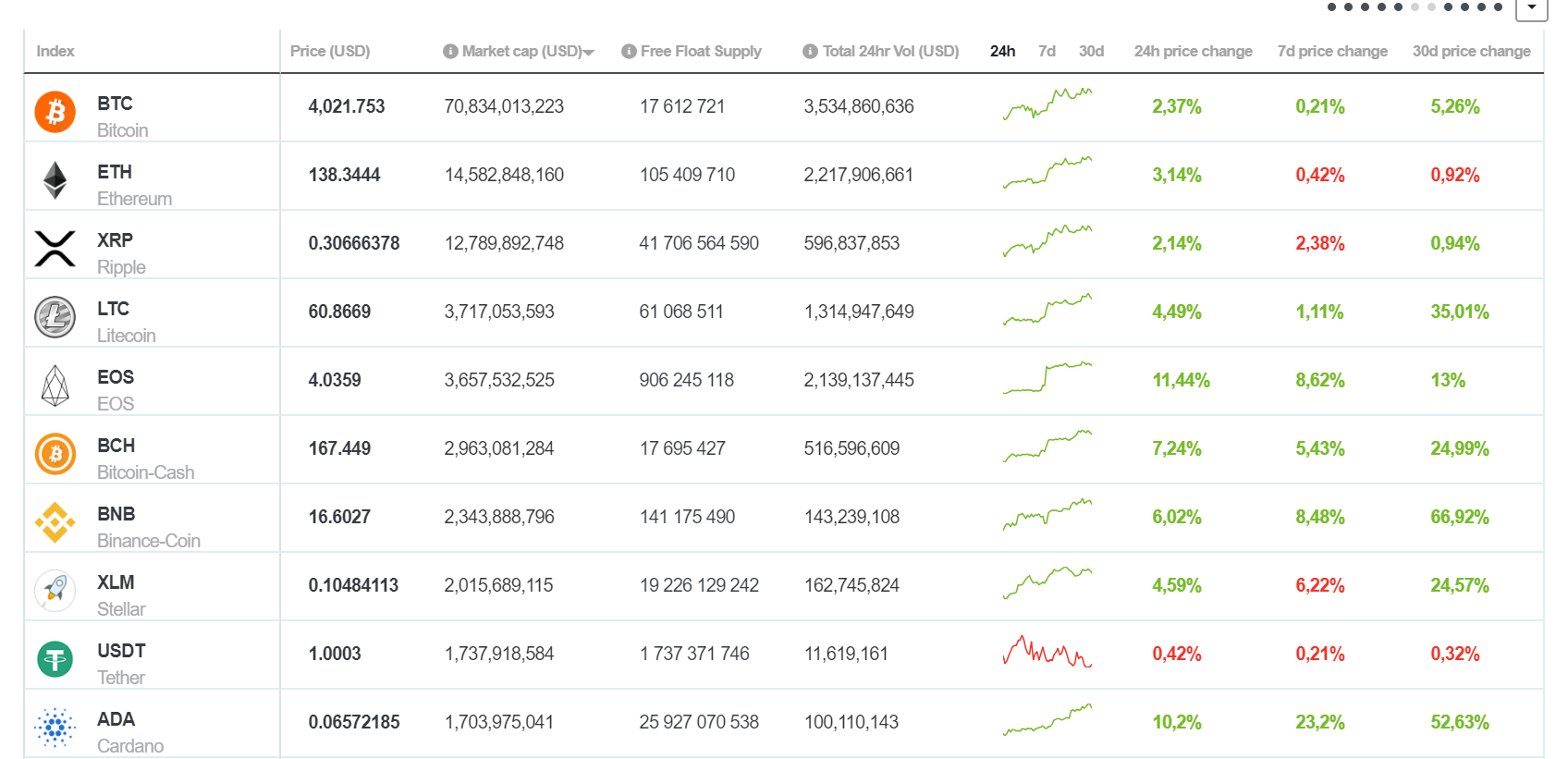The width and height of the screenshot is (1568, 759).
Task: Click the Tether green logo icon
Action: coord(55,659)
